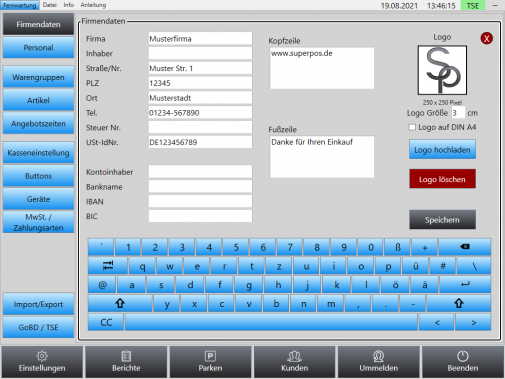Click the tab key with arrows icon
This screenshot has width=505, height=379.
click(108, 266)
